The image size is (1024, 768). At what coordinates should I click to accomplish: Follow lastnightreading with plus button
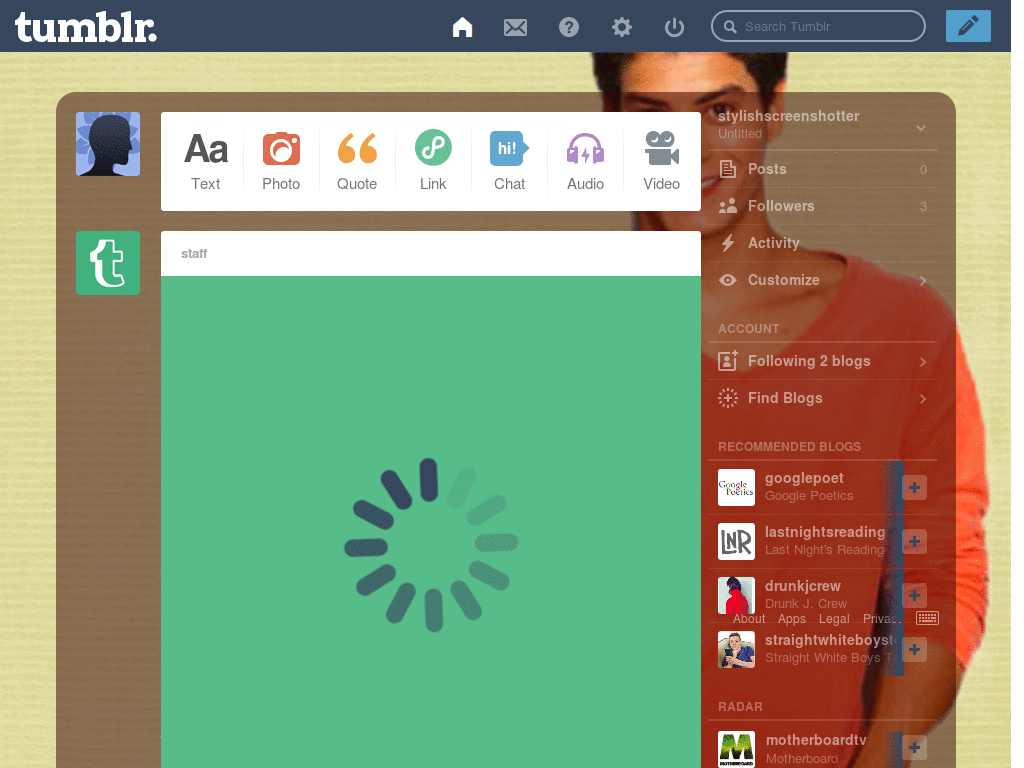point(914,541)
